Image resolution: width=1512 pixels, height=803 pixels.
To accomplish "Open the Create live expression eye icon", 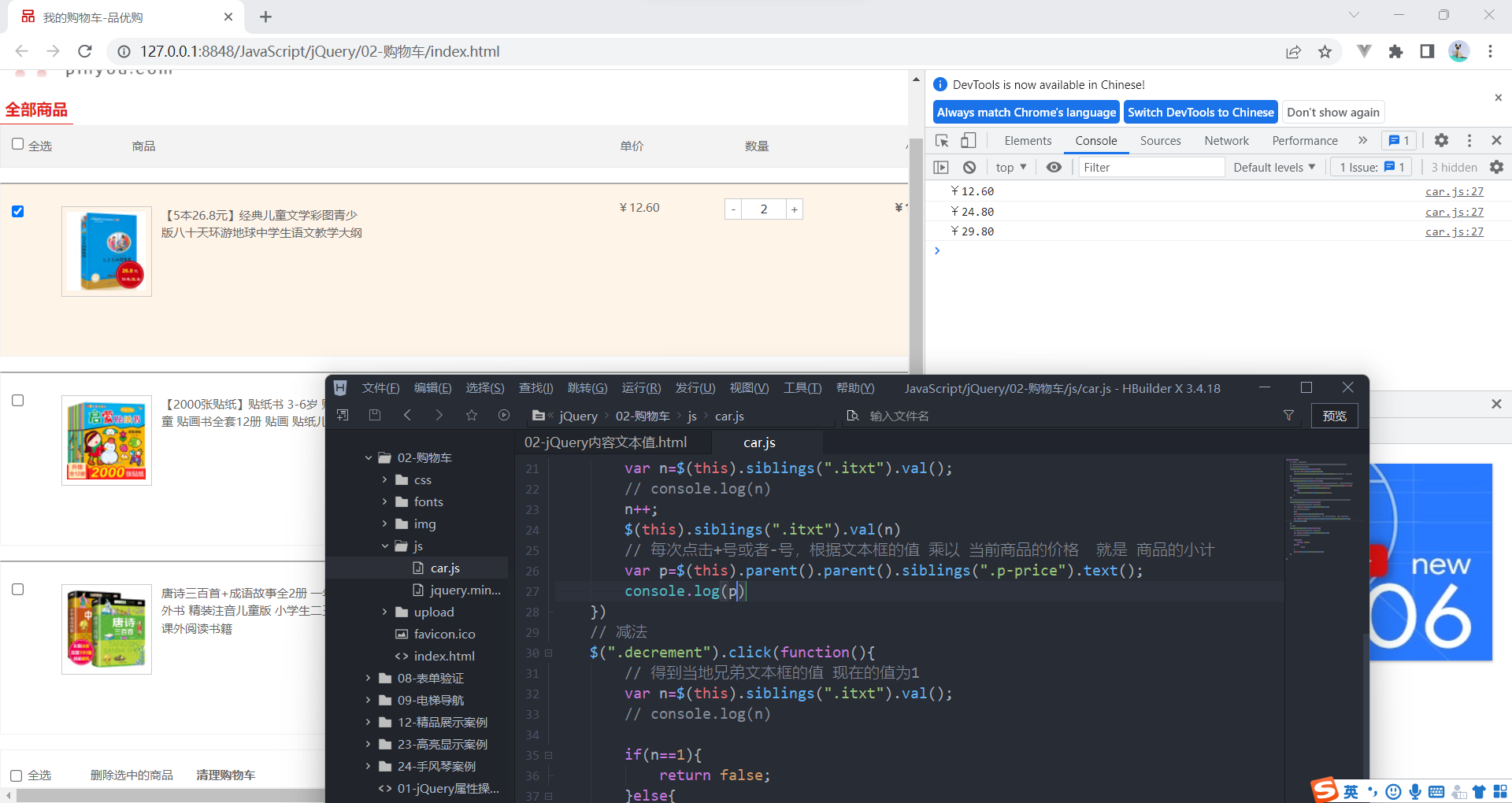I will (1054, 167).
